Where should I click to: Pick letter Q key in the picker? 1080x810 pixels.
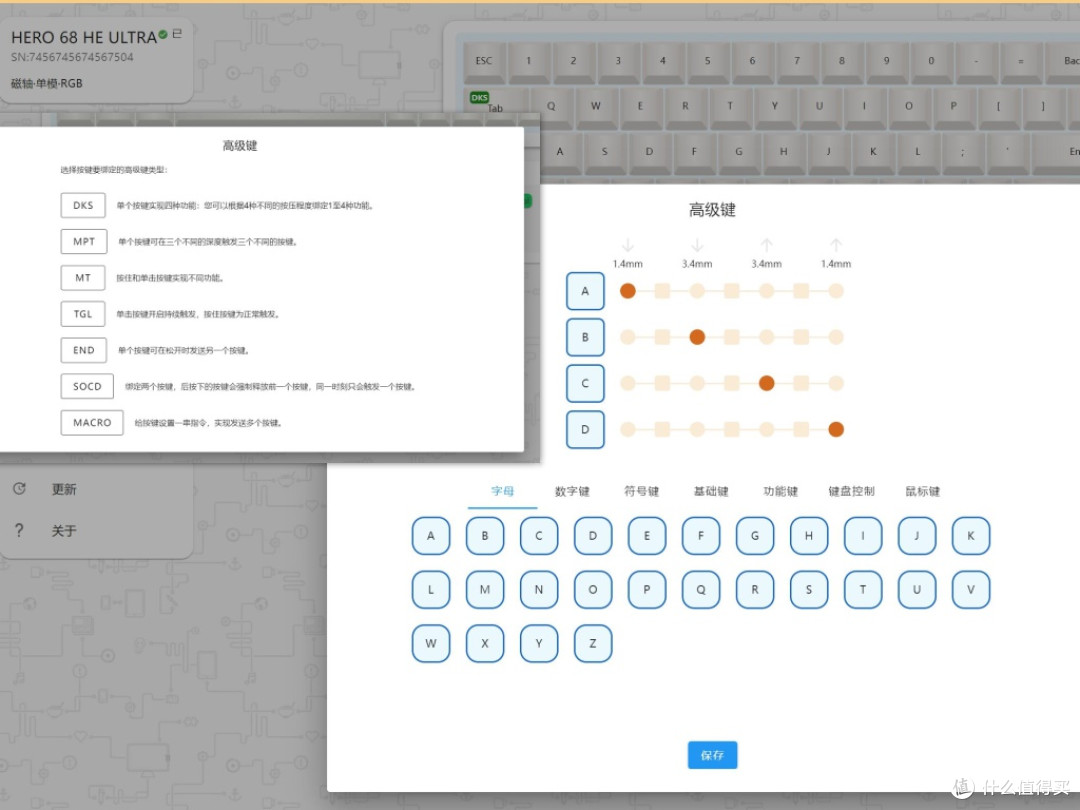pos(700,590)
